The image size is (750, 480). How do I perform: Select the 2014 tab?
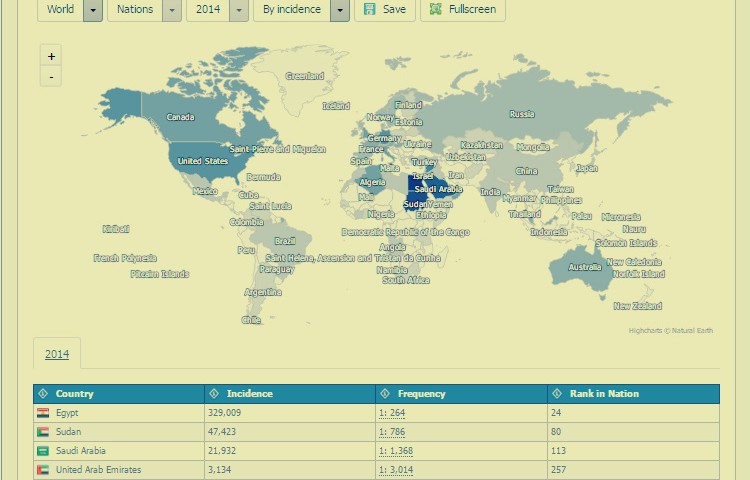(x=57, y=354)
